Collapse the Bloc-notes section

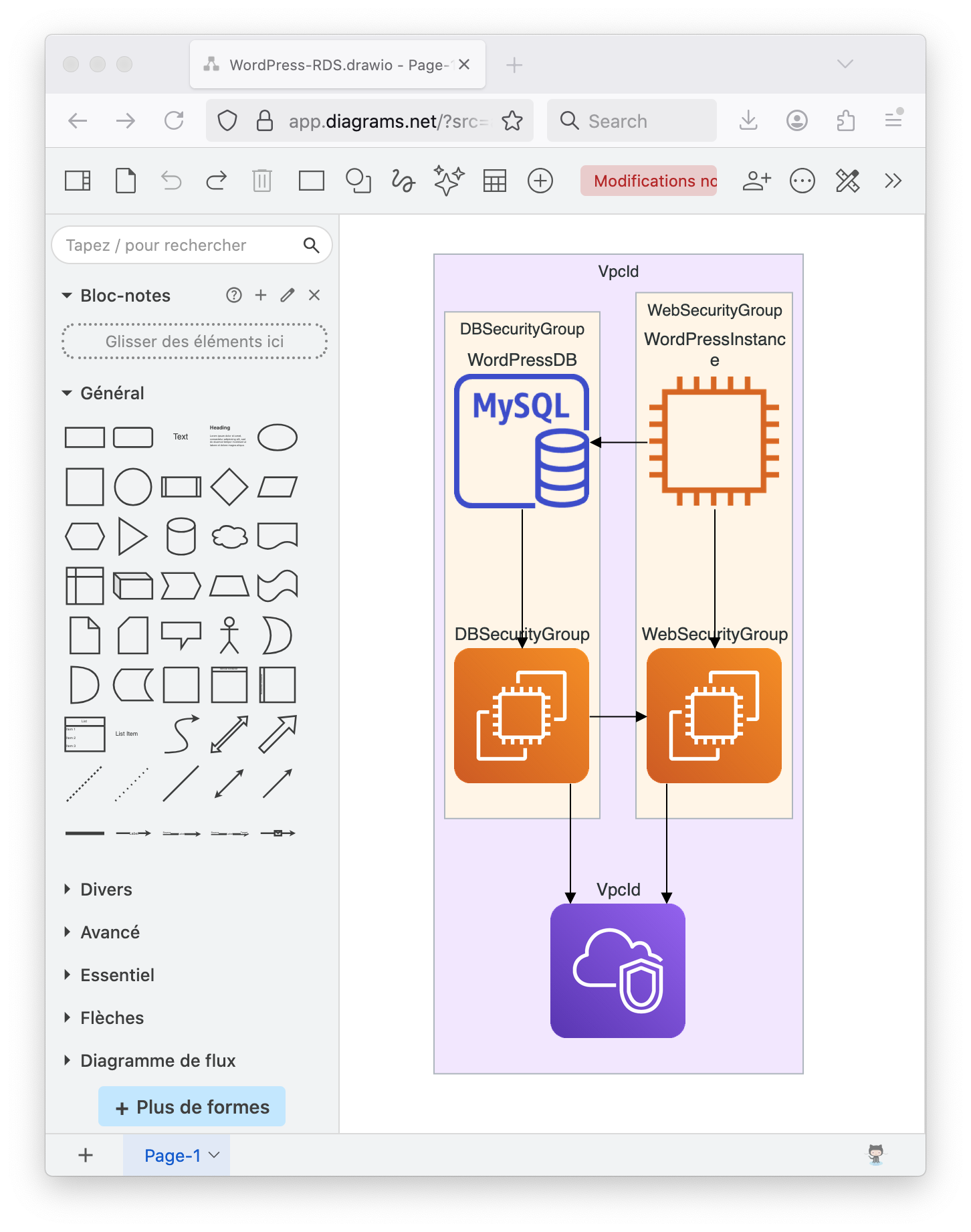coord(67,295)
